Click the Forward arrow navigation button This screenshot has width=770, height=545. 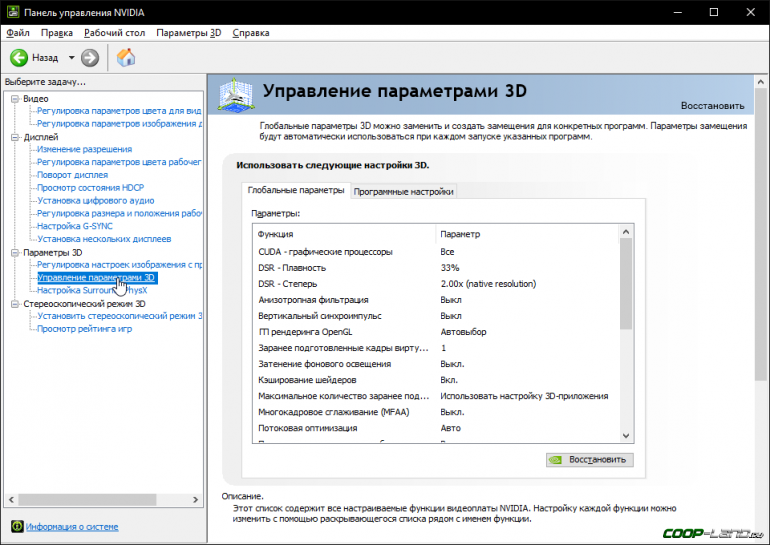pyautogui.click(x=90, y=58)
